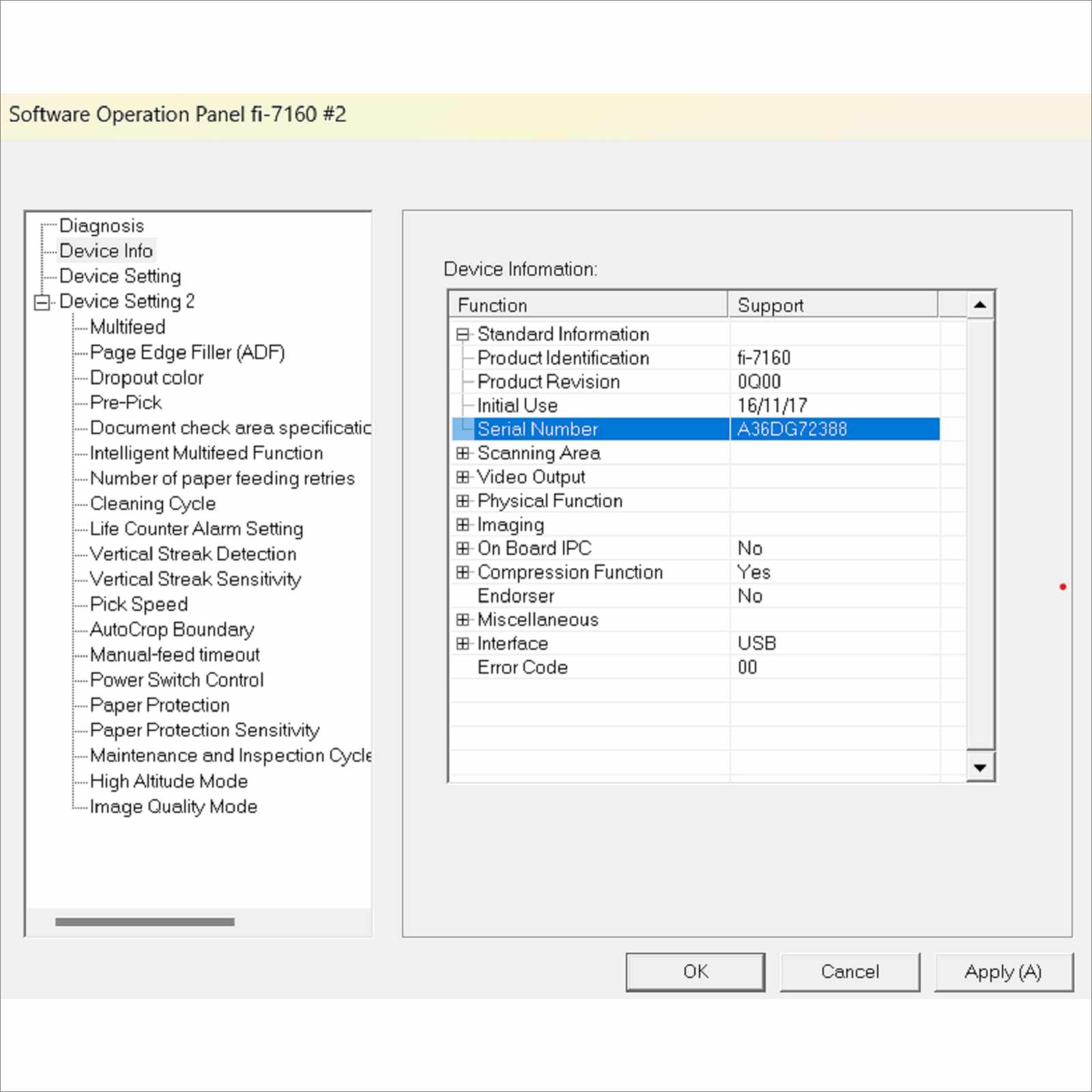Open Image Quality Mode

tap(173, 807)
